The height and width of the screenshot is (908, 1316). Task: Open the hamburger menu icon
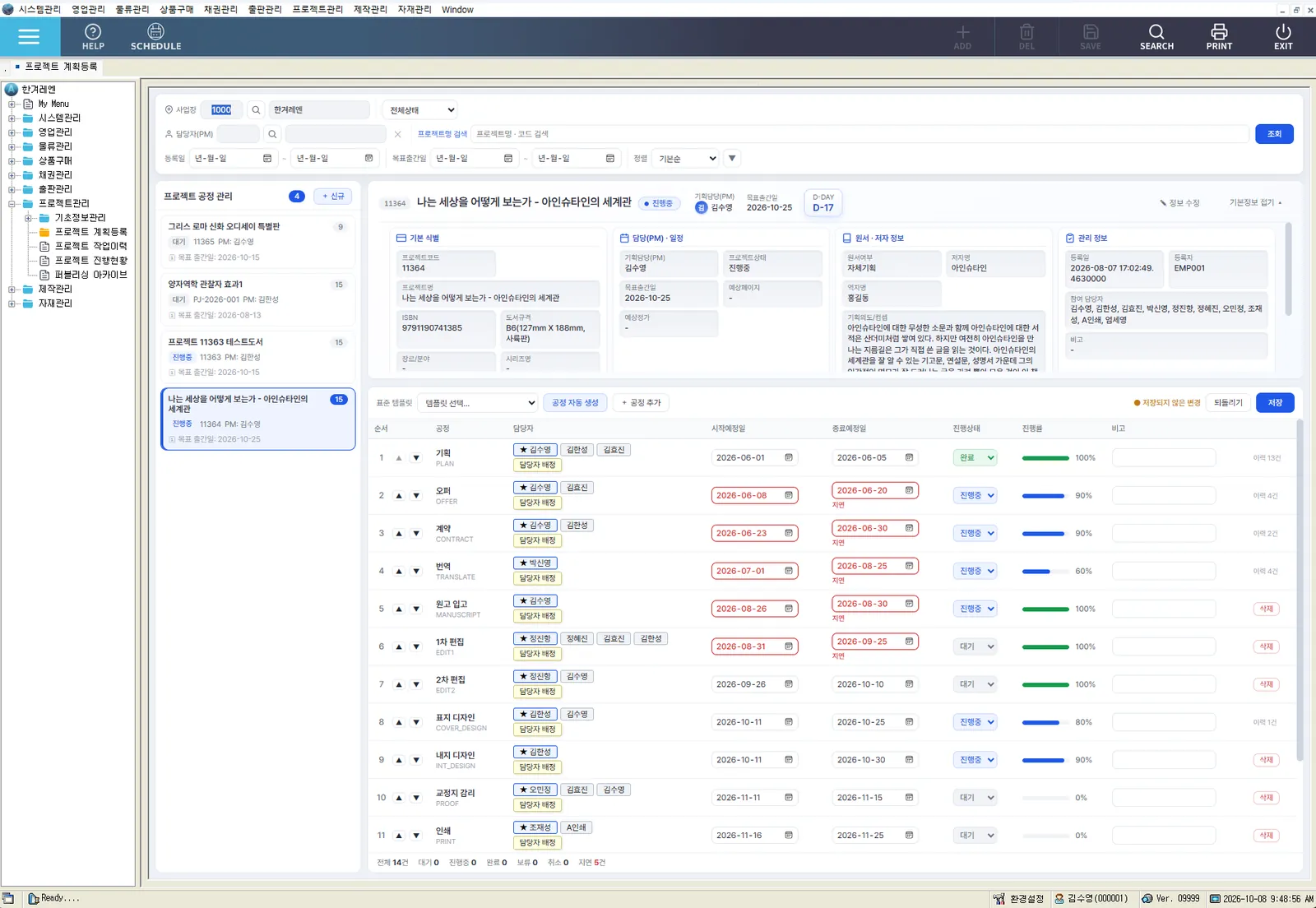click(x=29, y=36)
